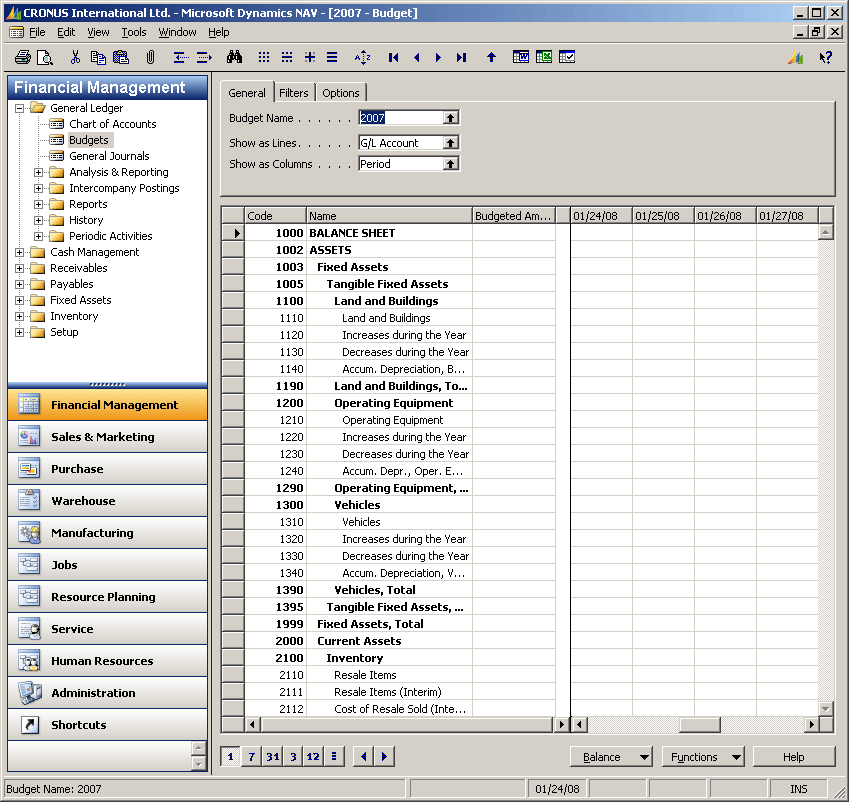Collapse the General Ledger tree folder
849x802 pixels.
click(x=19, y=108)
